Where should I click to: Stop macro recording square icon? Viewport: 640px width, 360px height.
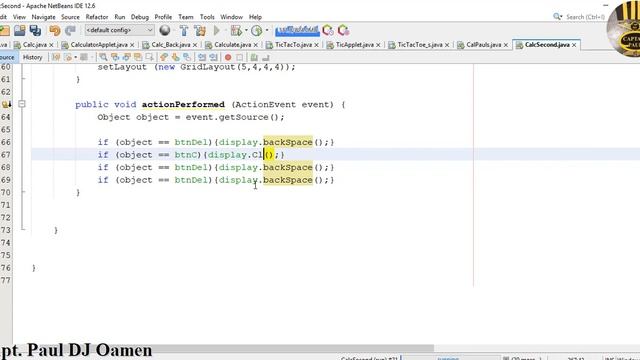(240, 58)
